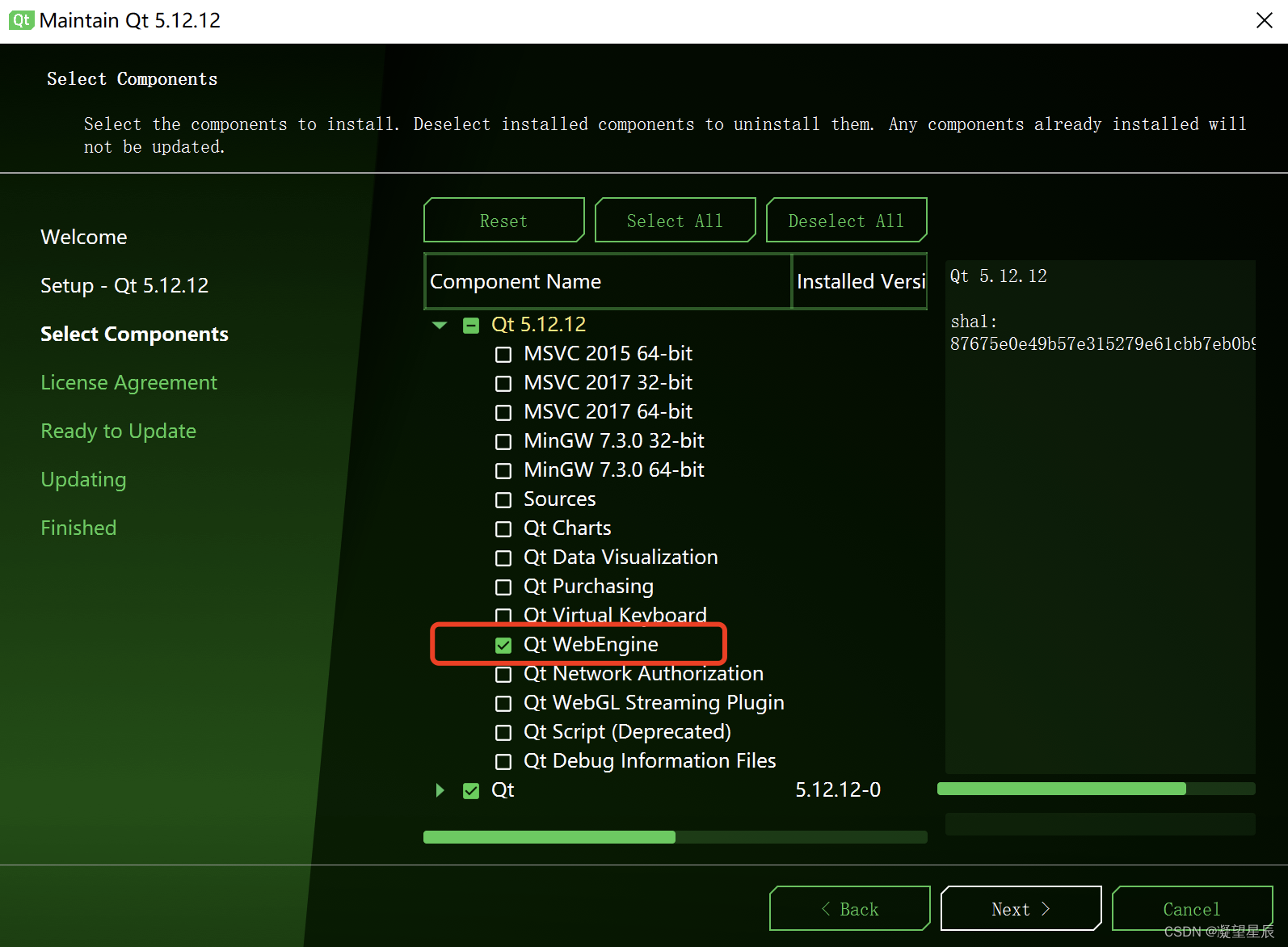
Task: Click the Deselect All button
Action: pos(847,220)
